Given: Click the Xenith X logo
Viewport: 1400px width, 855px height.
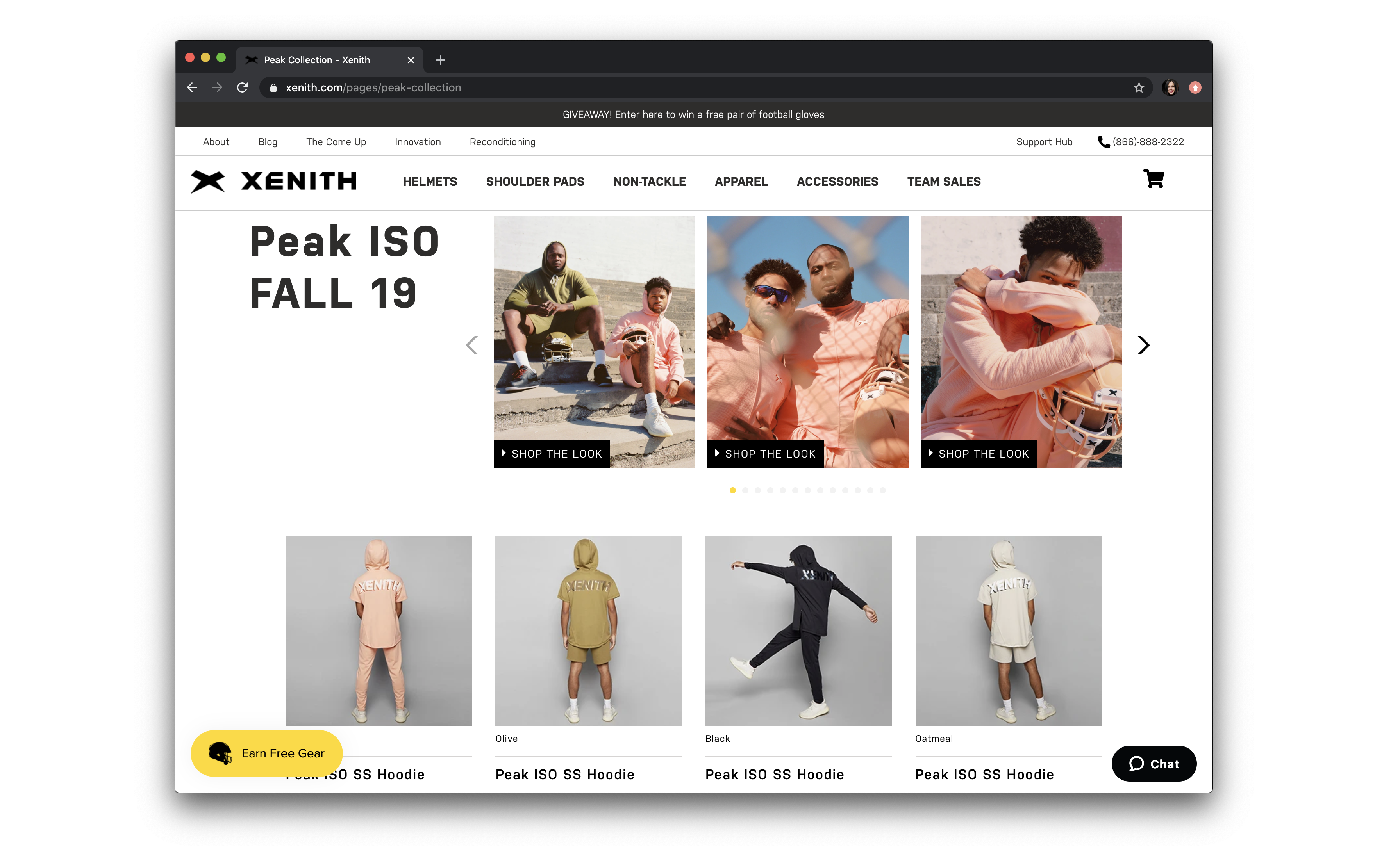Looking at the screenshot, I should tap(208, 182).
